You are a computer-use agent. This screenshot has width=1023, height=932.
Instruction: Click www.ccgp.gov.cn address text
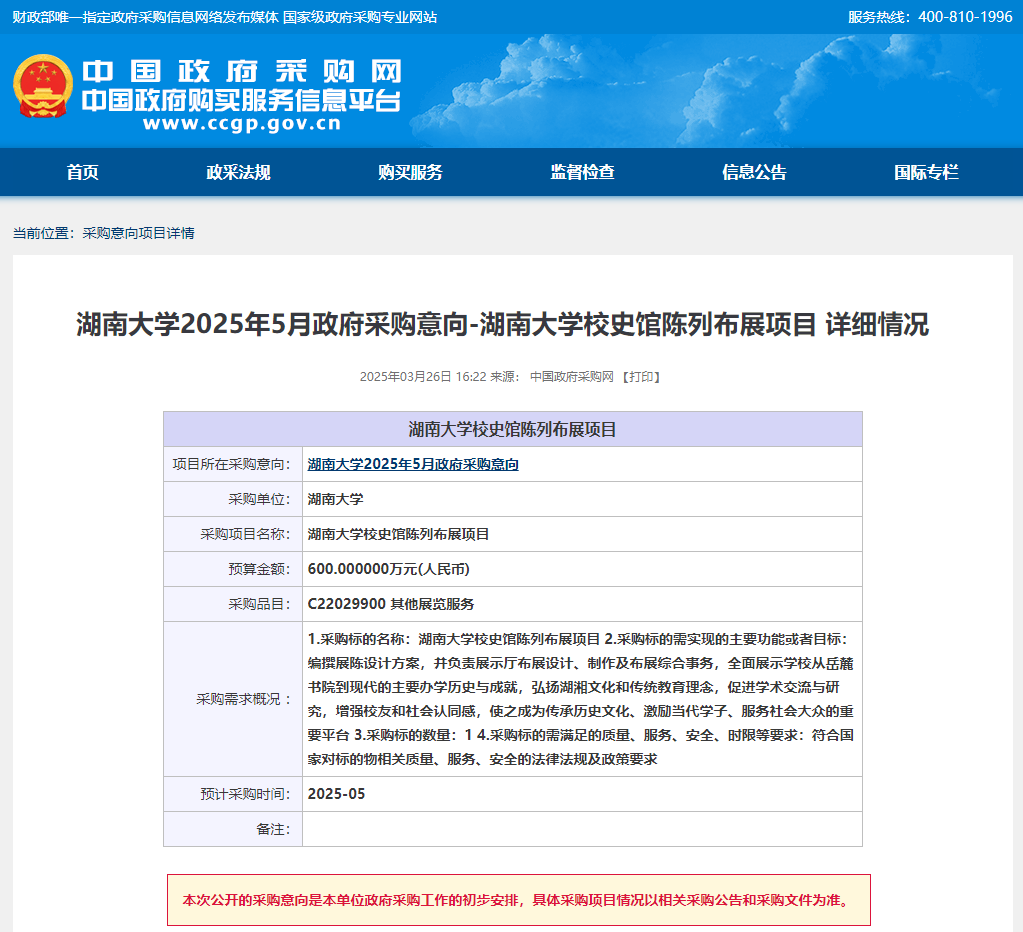(x=242, y=123)
